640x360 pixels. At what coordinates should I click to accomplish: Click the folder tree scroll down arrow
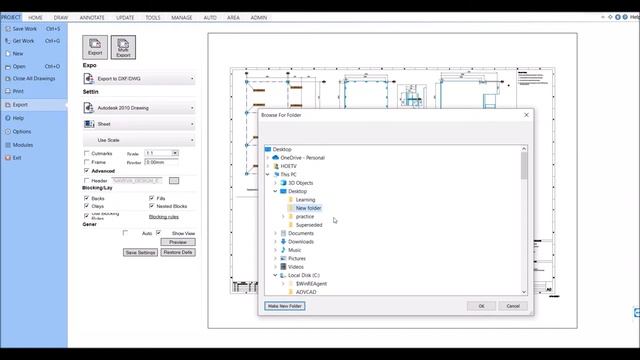tap(524, 291)
